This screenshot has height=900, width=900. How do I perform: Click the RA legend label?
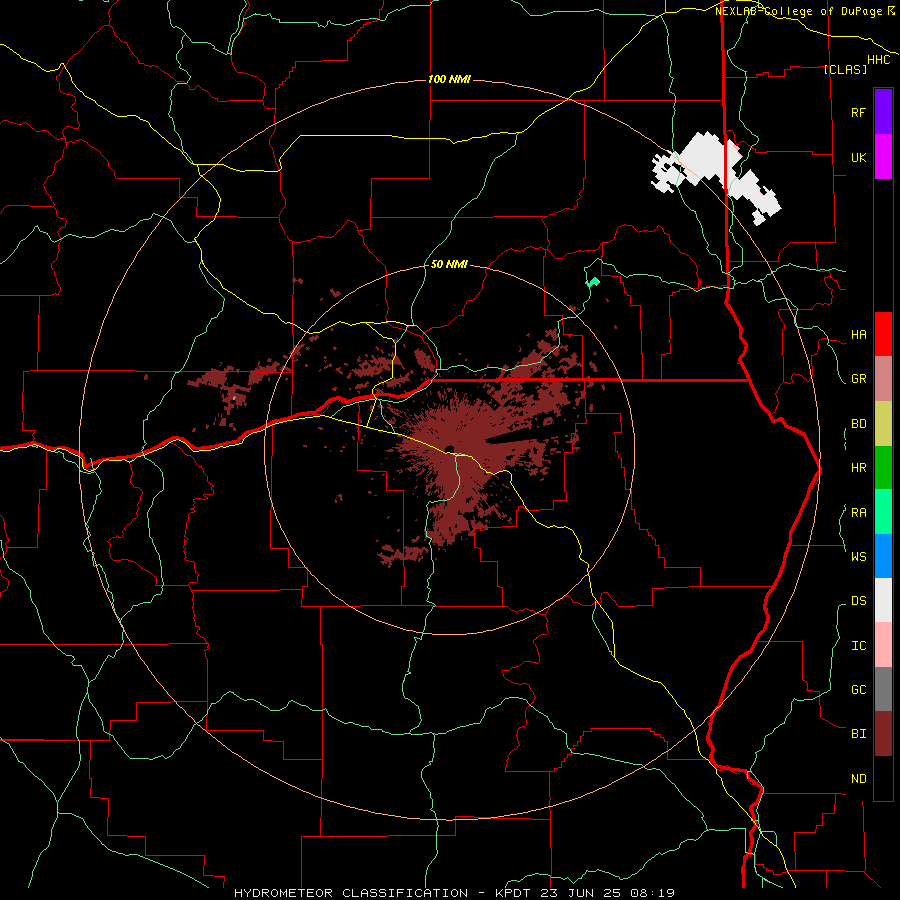pos(858,513)
